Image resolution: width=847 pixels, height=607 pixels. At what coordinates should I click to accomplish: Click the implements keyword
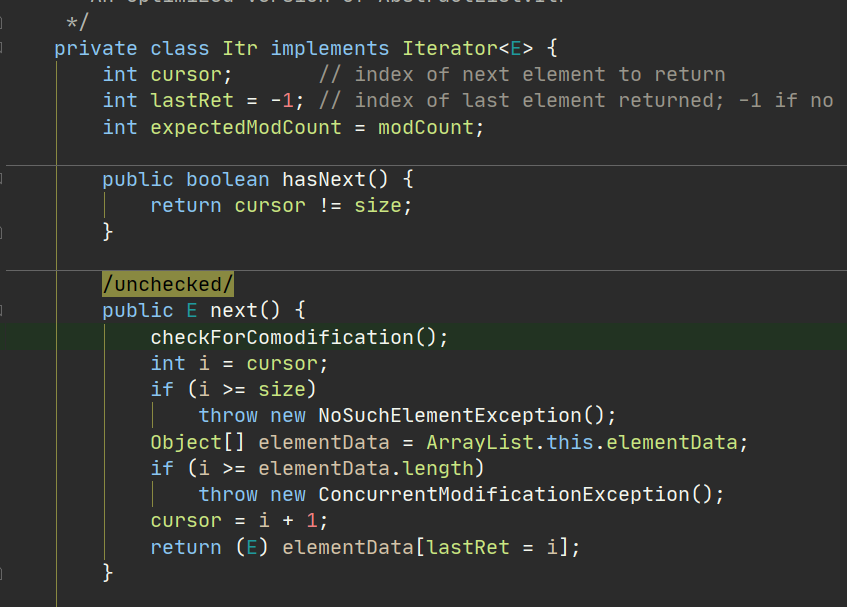(330, 49)
